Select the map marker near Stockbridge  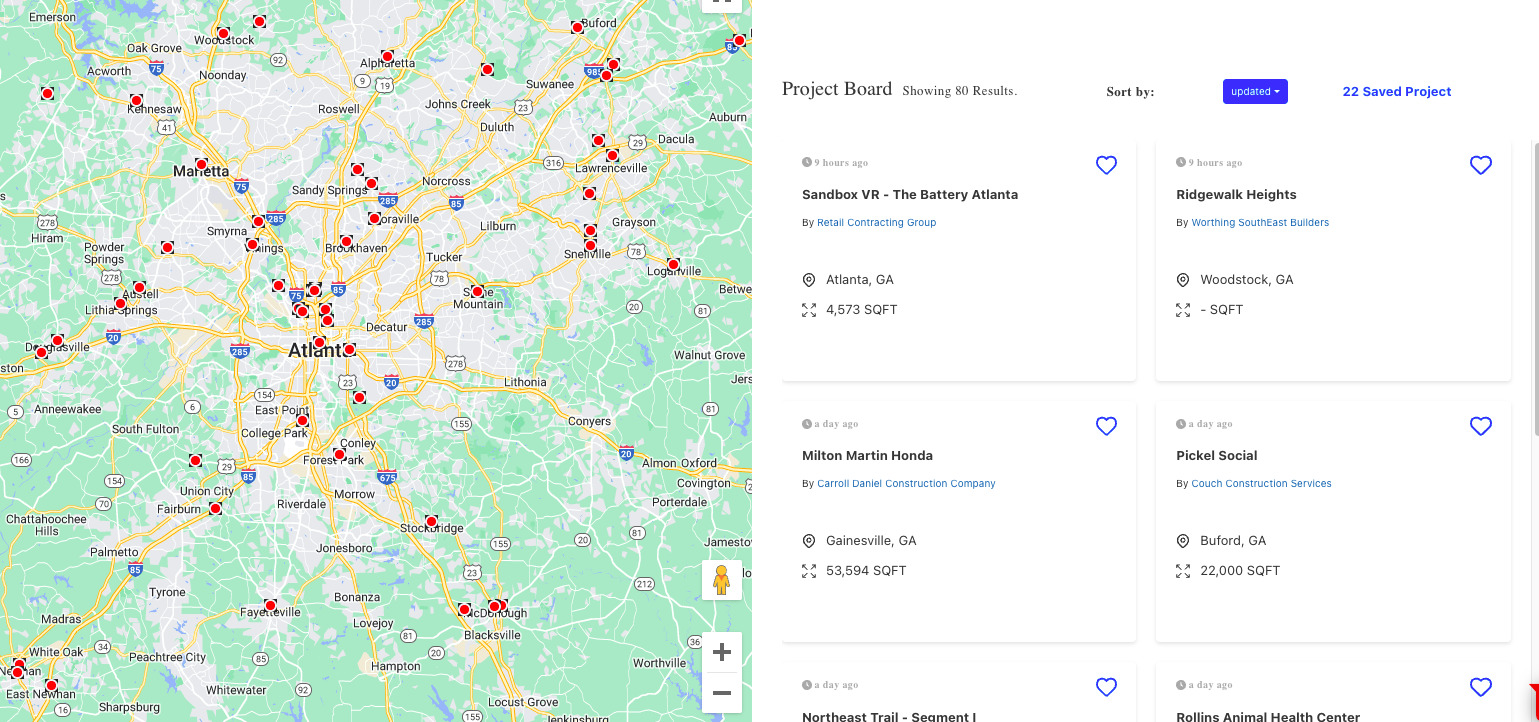pyautogui.click(x=431, y=522)
